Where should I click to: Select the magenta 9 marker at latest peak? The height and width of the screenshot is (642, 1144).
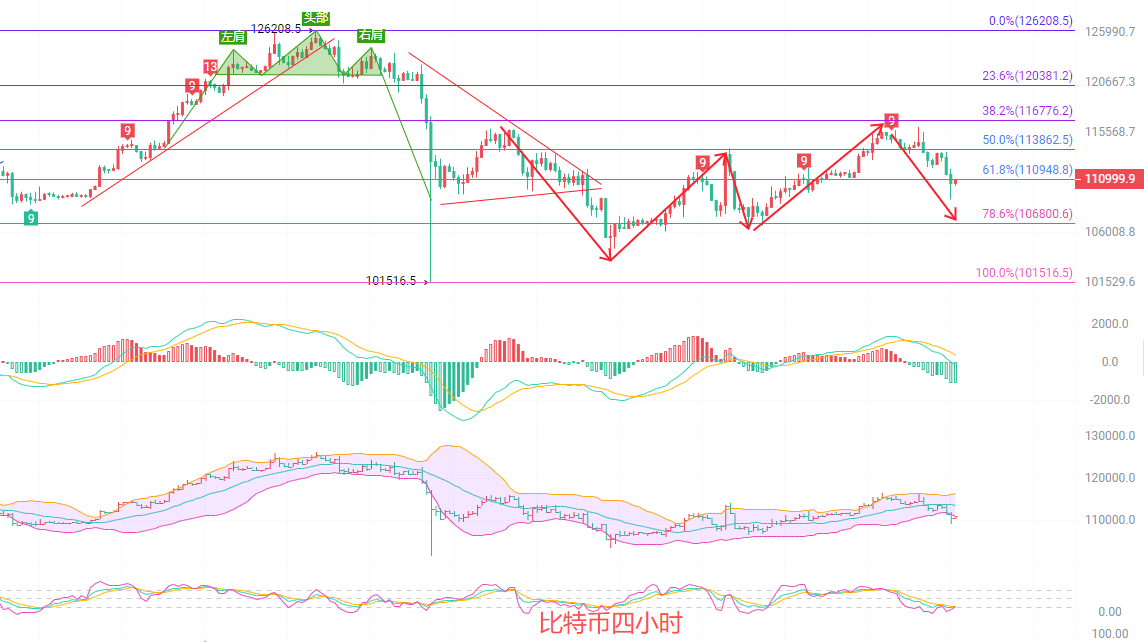pos(890,120)
